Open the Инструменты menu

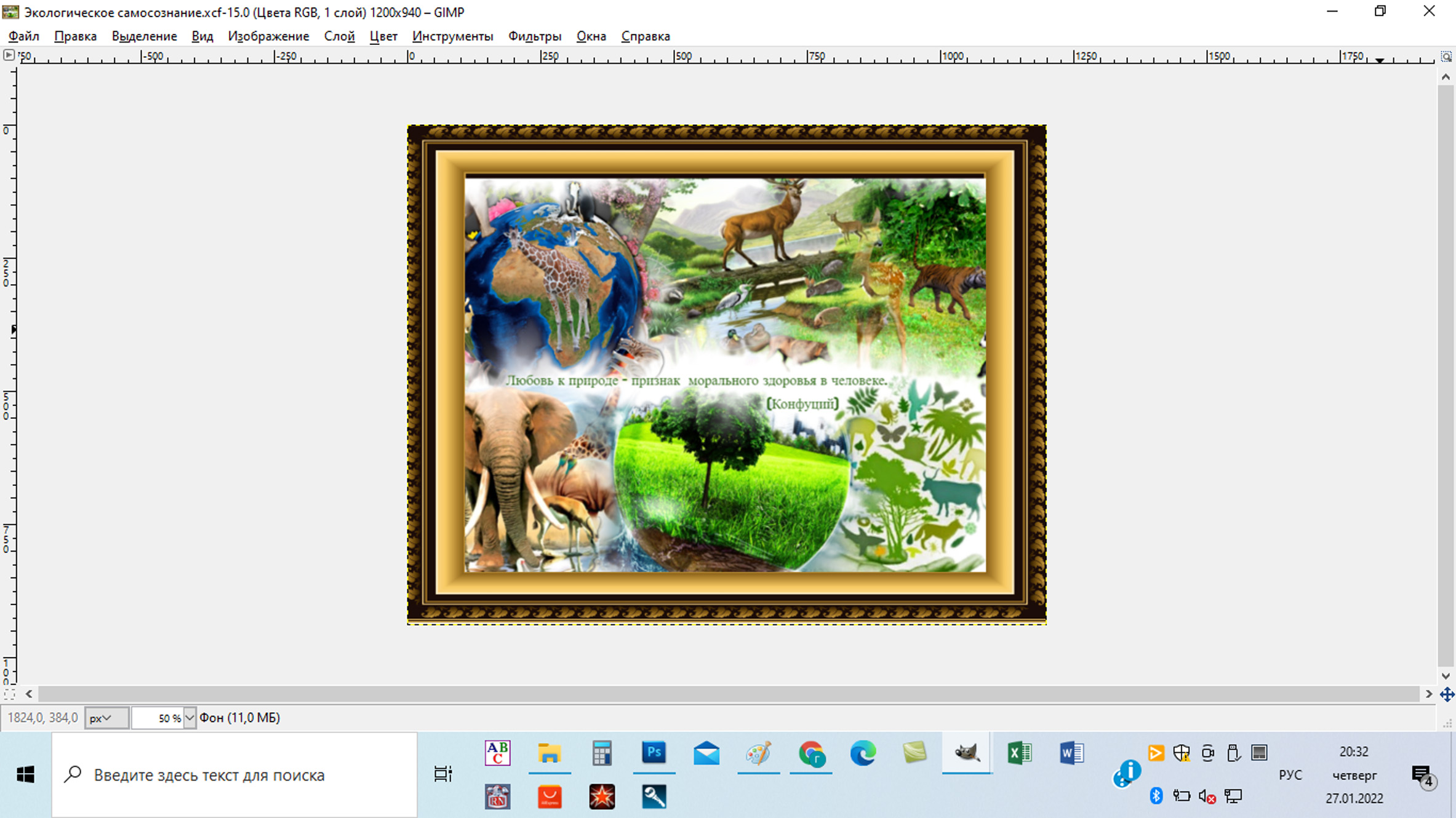[452, 36]
